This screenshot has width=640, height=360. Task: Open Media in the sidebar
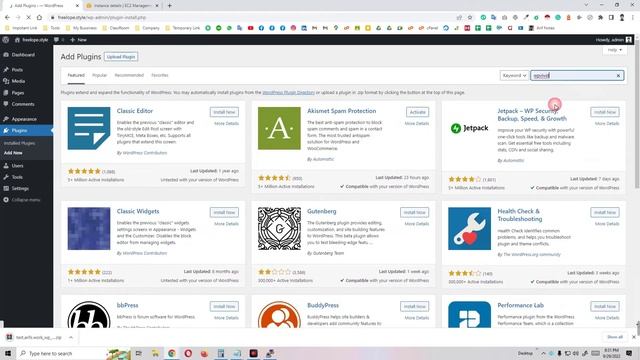coord(18,81)
